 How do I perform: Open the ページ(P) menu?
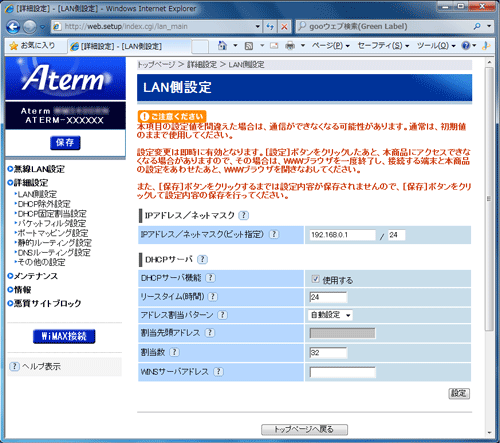(330, 46)
